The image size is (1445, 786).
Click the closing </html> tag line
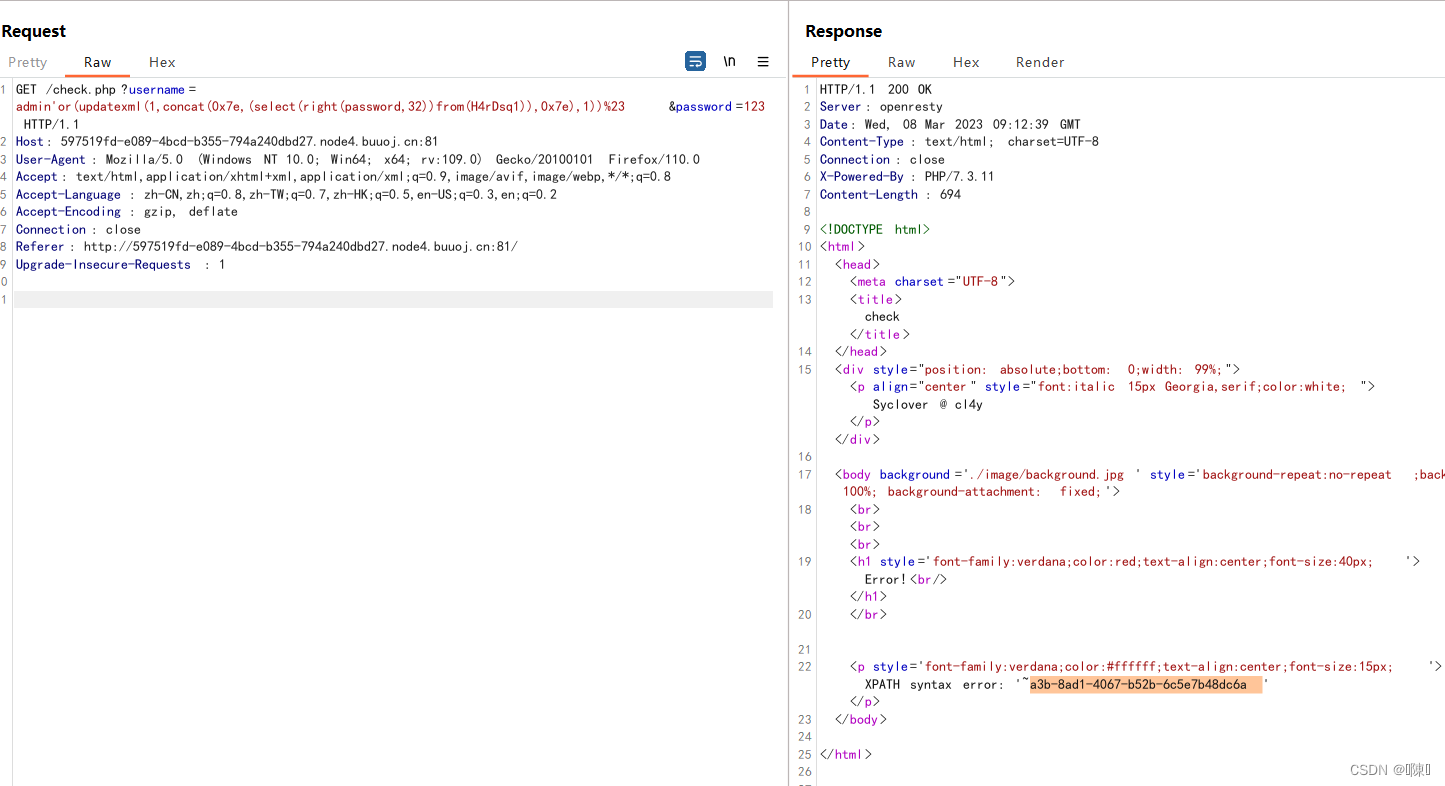click(845, 754)
